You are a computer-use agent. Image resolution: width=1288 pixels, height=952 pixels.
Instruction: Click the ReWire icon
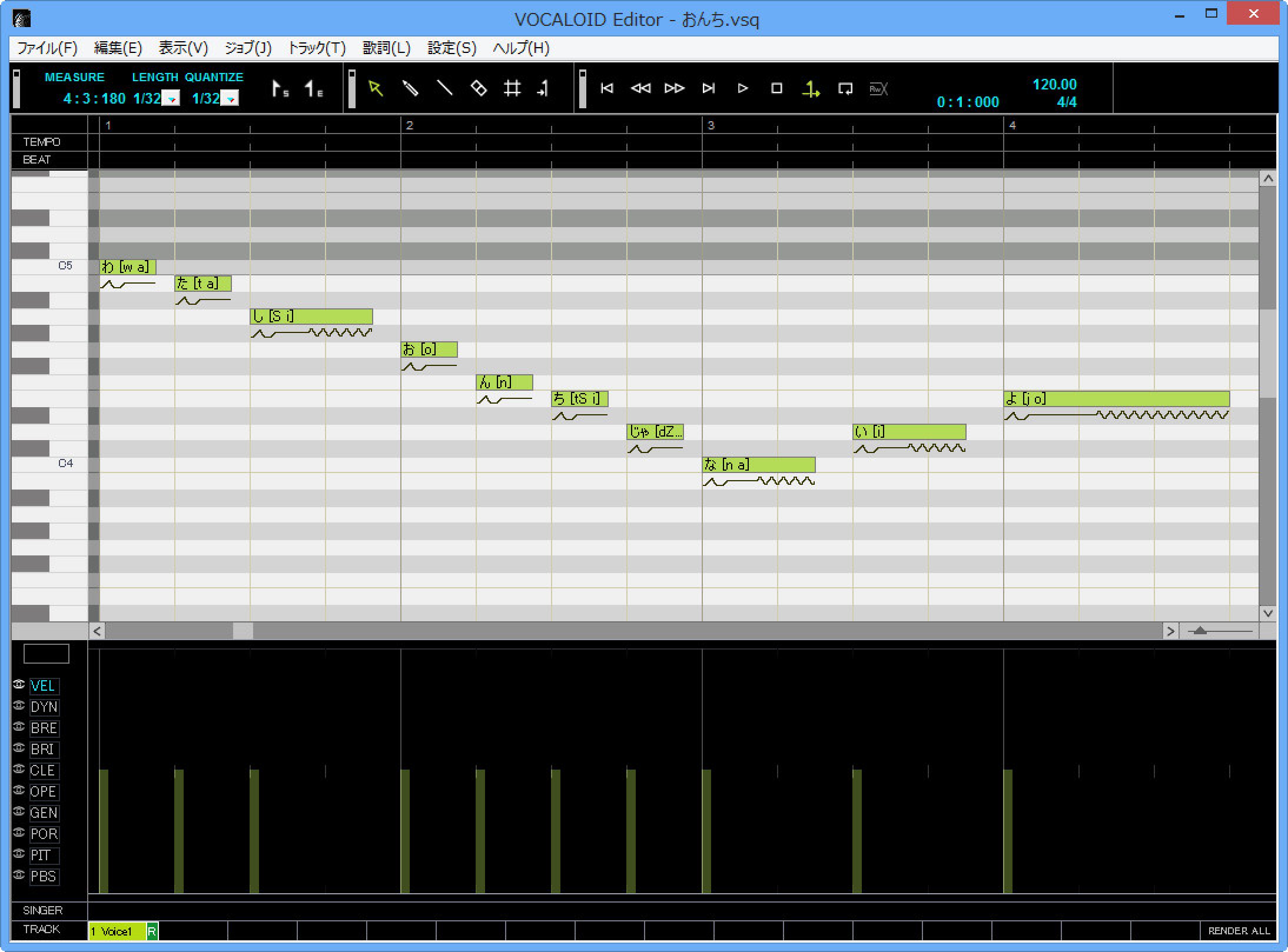coord(878,89)
